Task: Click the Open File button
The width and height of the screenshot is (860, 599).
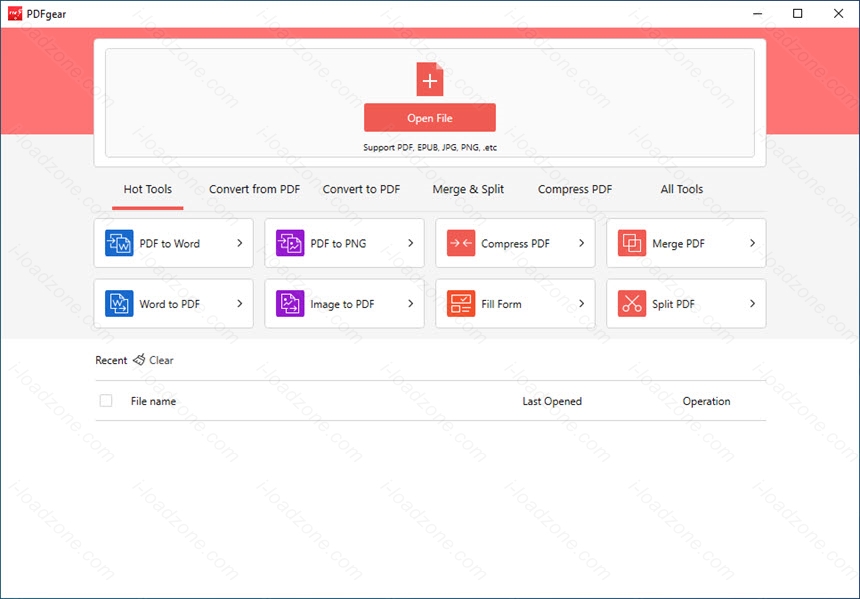Action: (430, 117)
